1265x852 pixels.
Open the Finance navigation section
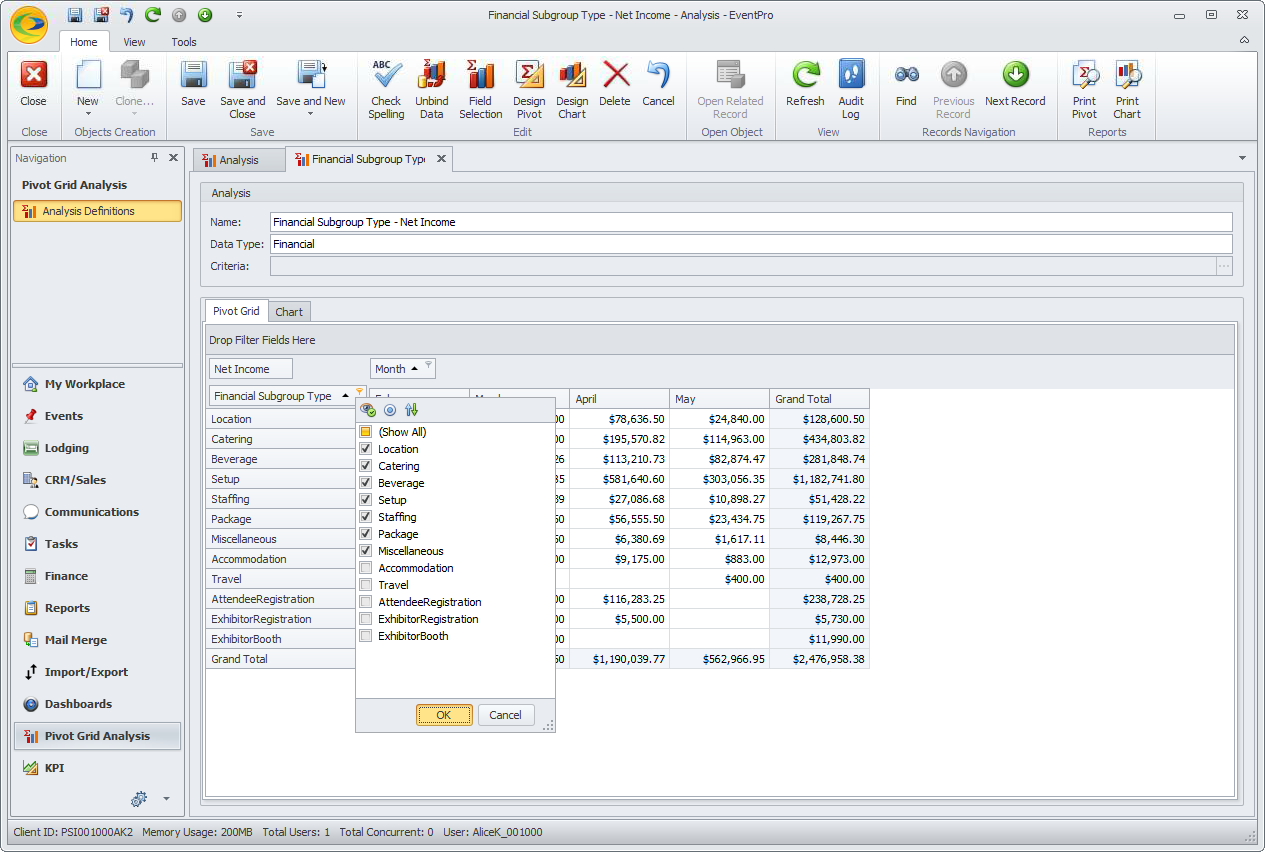click(97, 576)
